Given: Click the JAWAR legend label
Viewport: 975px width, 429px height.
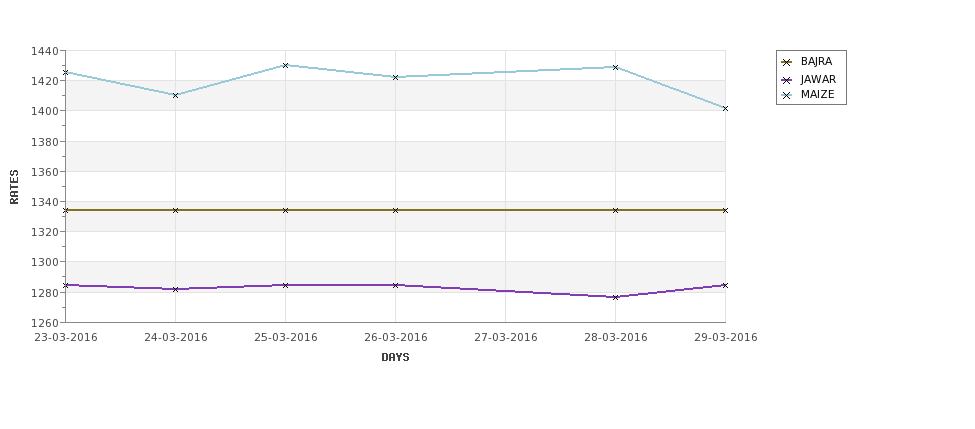Looking at the screenshot, I should (818, 80).
